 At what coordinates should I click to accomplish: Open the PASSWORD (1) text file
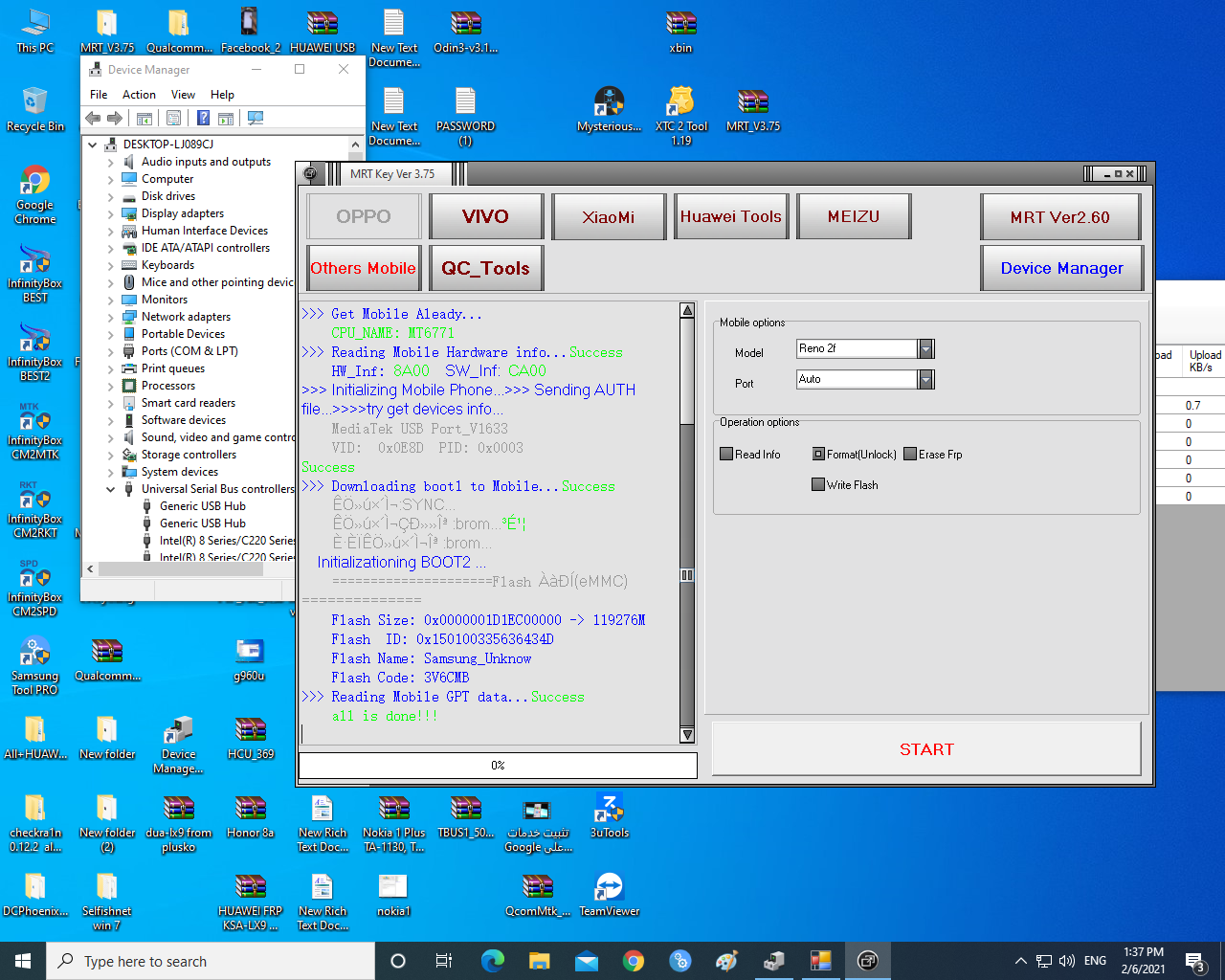click(466, 117)
